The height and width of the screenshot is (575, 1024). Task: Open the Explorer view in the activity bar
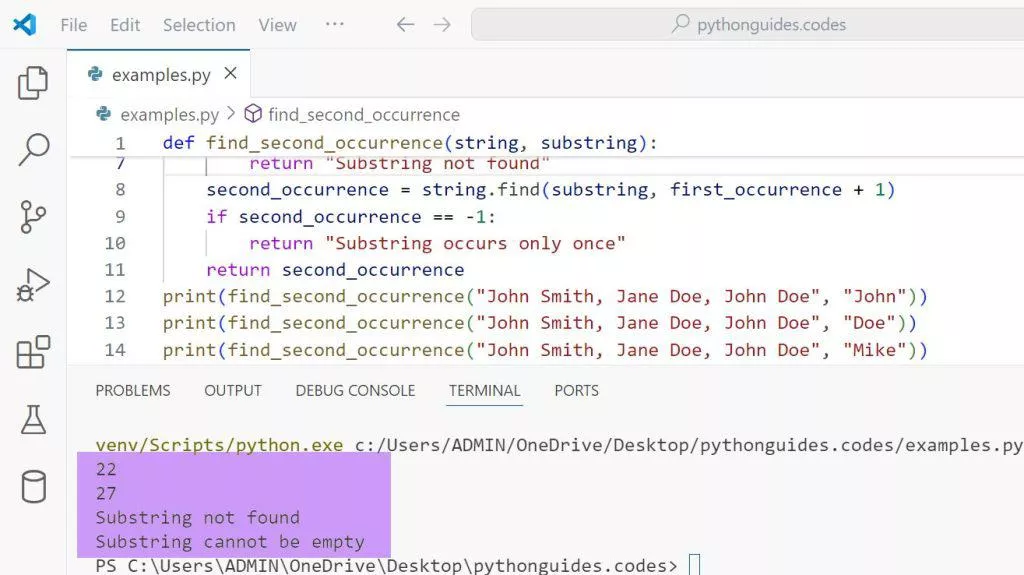click(x=33, y=83)
